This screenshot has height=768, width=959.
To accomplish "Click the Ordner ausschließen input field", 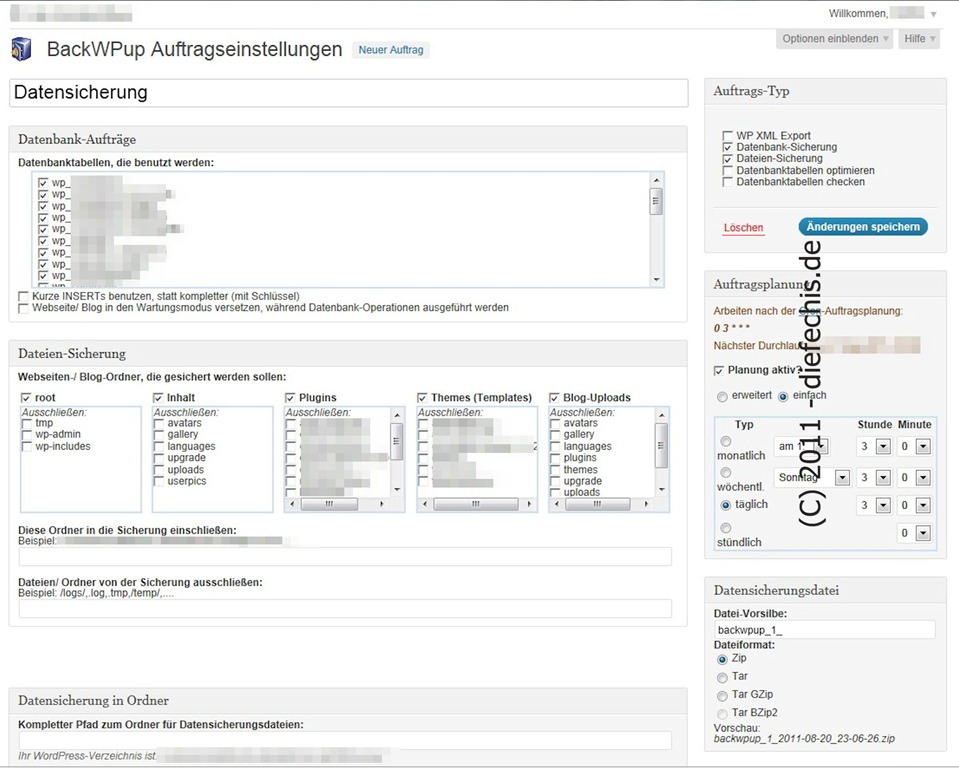I will [x=345, y=608].
